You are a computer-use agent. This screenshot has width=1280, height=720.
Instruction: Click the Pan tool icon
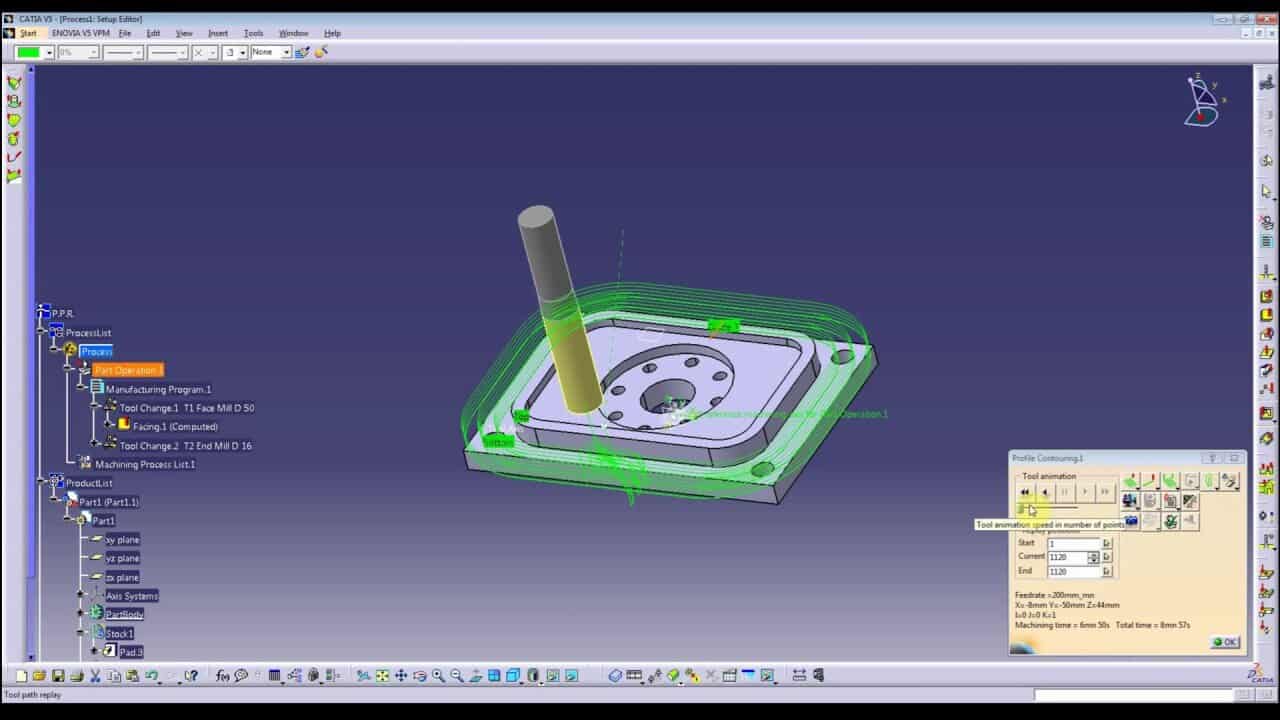pos(401,675)
